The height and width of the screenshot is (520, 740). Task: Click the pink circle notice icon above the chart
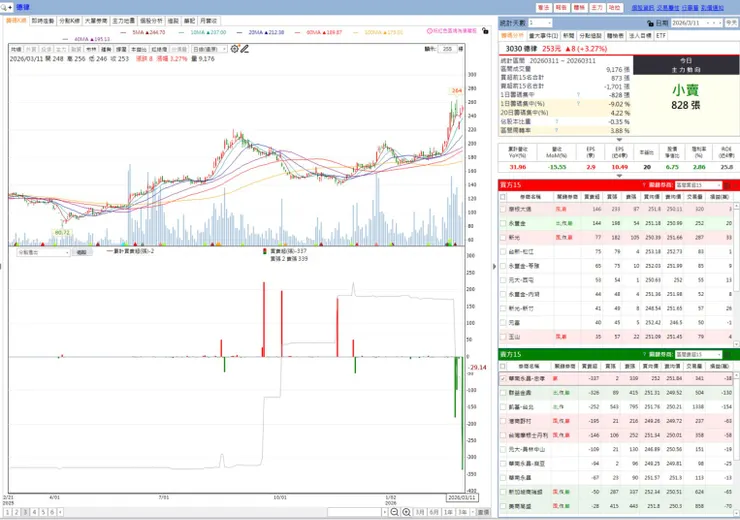click(x=429, y=31)
